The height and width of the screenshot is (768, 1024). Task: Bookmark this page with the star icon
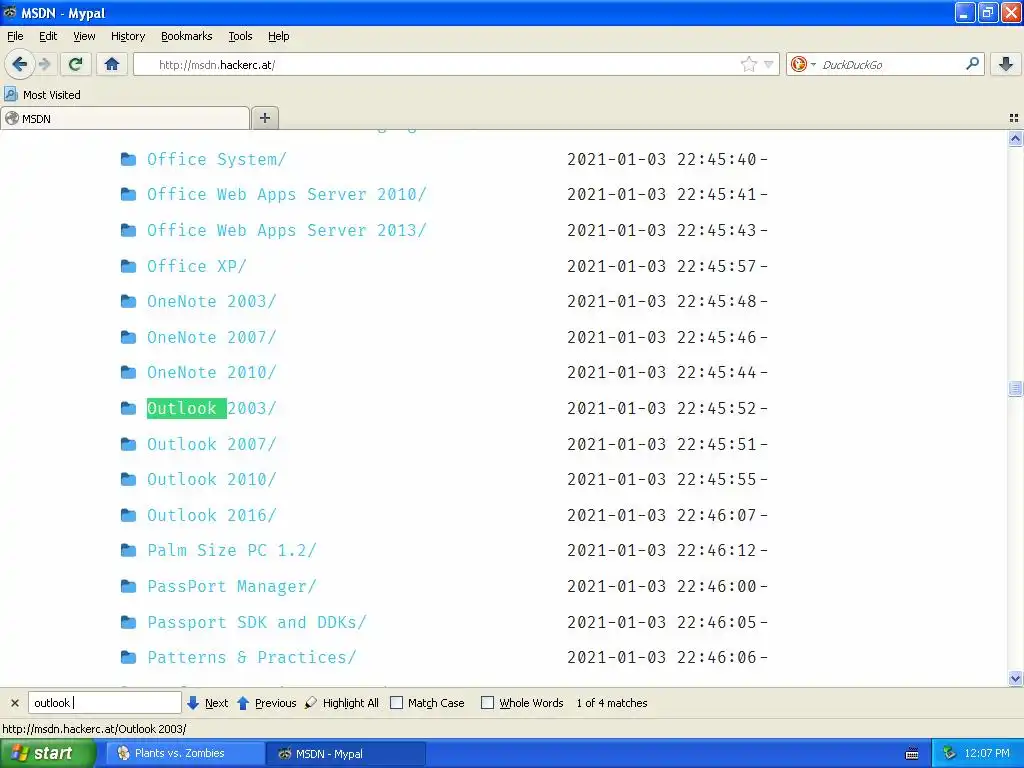748,64
